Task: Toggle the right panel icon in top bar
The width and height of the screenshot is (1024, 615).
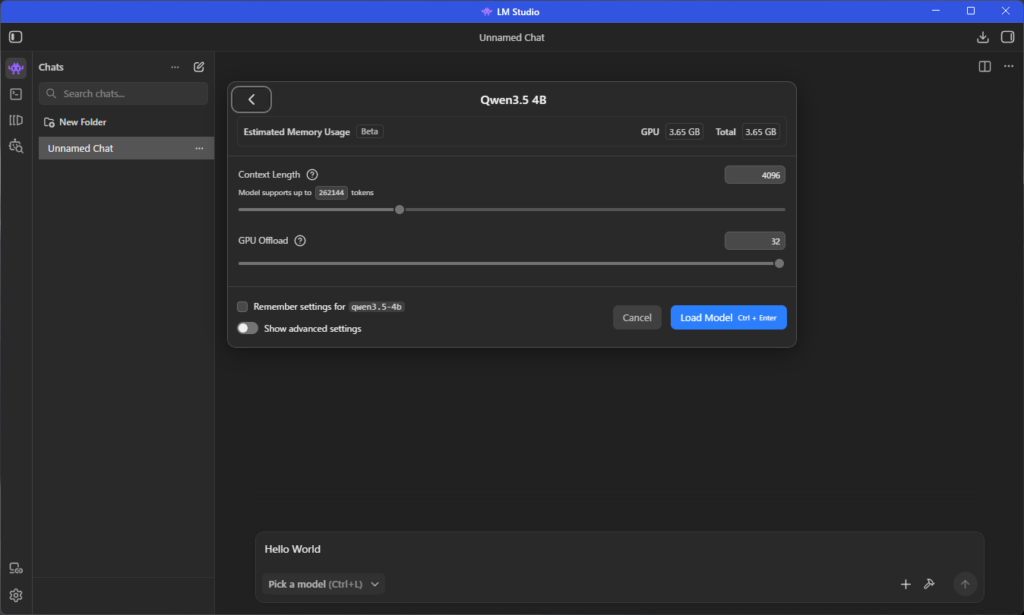Action: coord(1007,37)
